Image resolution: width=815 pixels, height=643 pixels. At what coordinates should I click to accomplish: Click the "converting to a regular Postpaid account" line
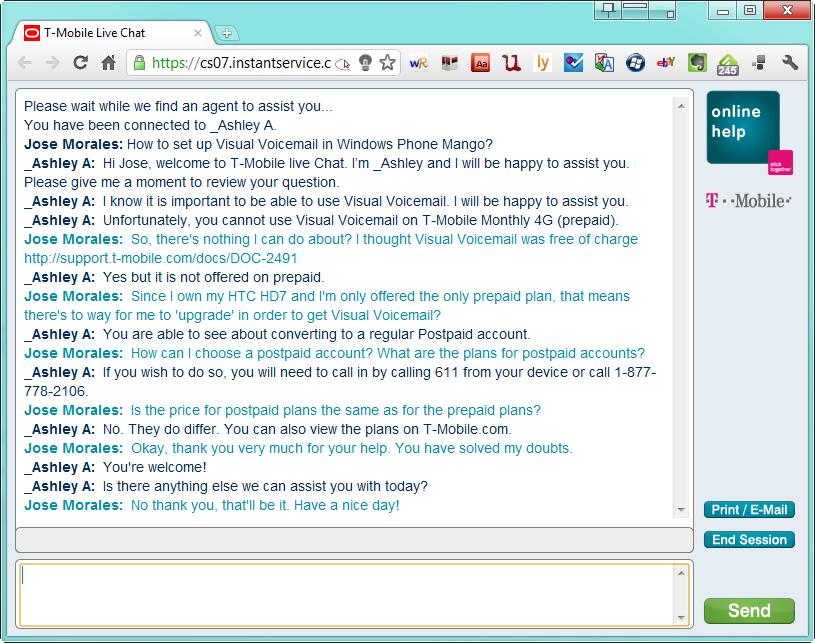point(317,334)
